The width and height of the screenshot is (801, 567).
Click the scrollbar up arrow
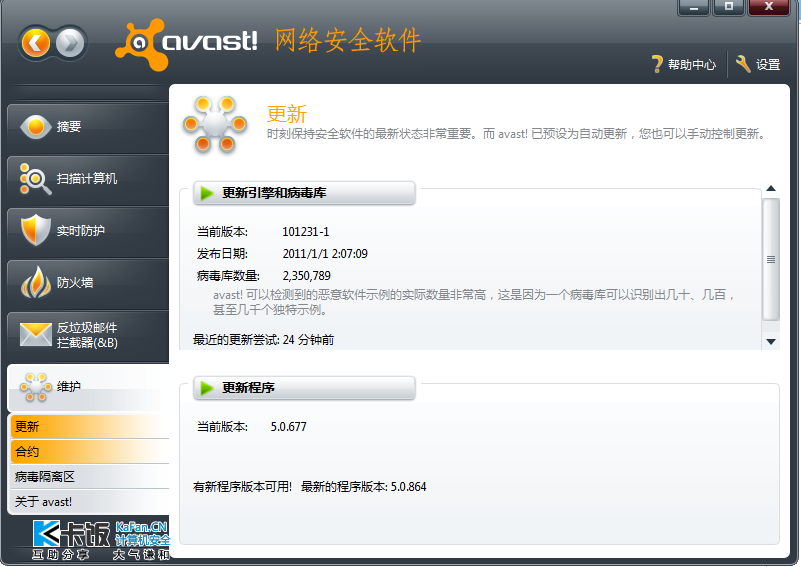(x=771, y=188)
